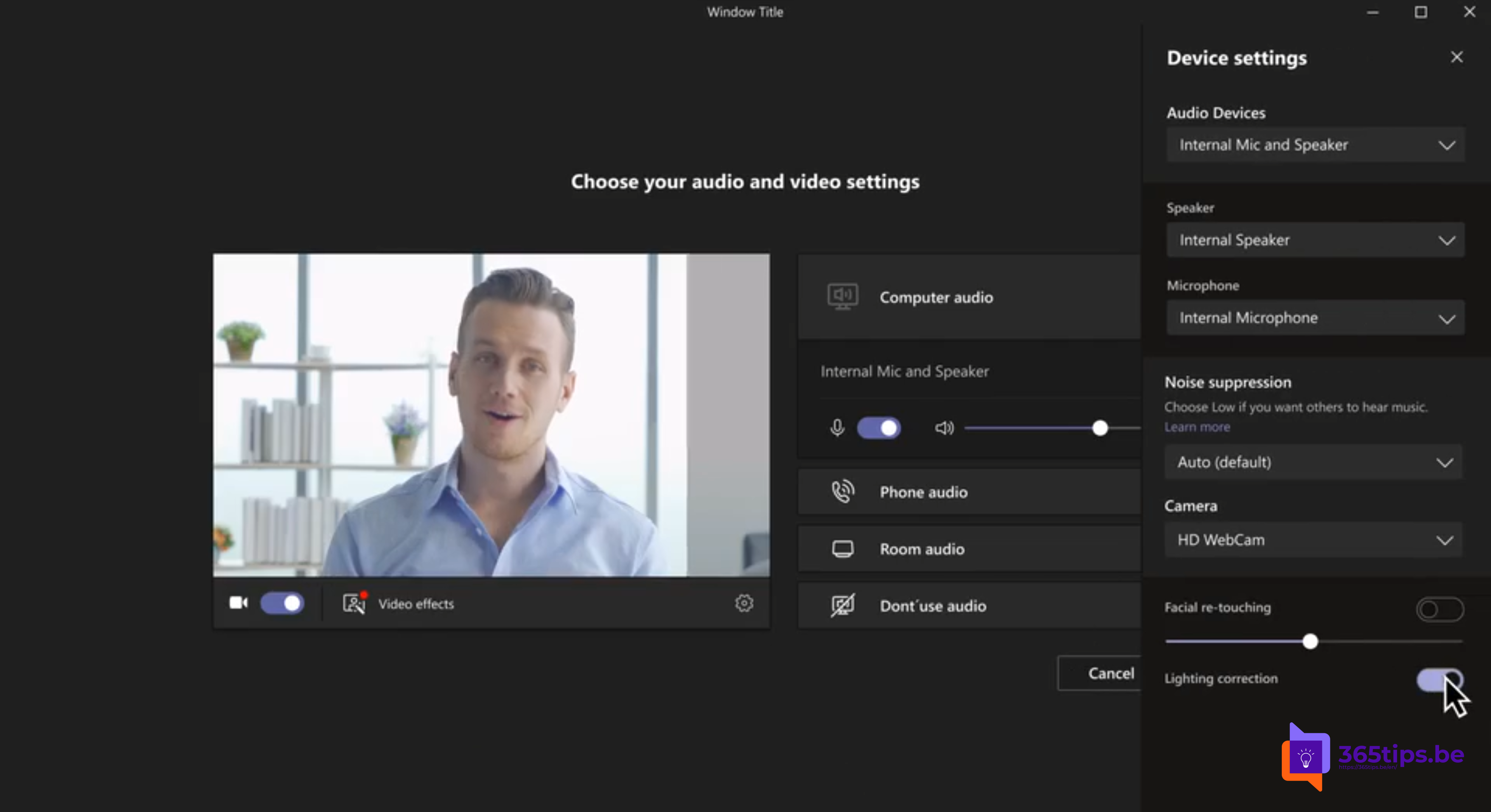
Task: Close the Device settings panel
Action: coord(1456,57)
